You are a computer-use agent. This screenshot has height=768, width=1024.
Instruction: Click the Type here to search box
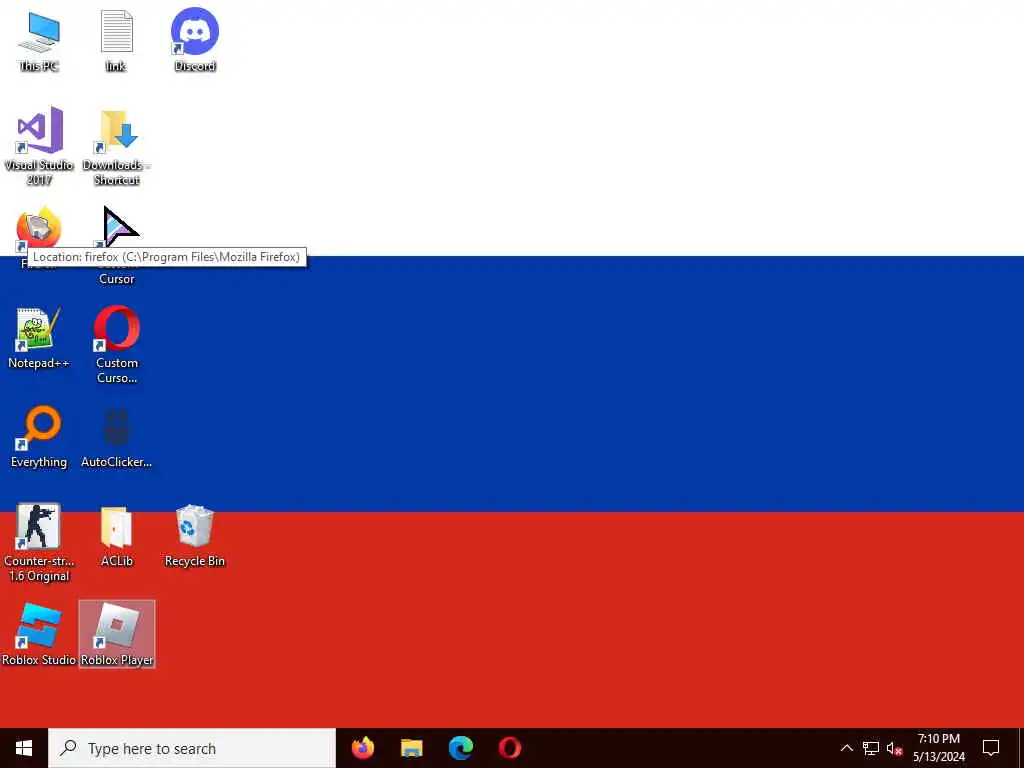192,748
